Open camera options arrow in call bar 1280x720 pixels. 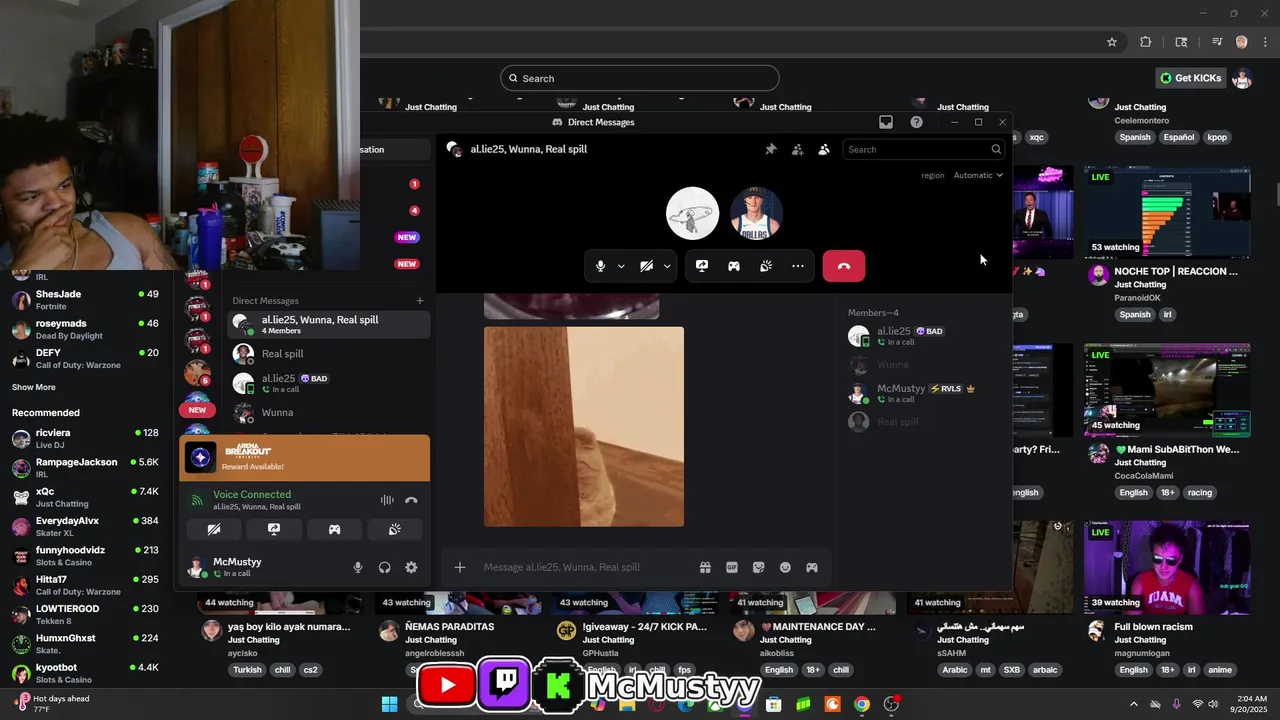click(x=667, y=266)
